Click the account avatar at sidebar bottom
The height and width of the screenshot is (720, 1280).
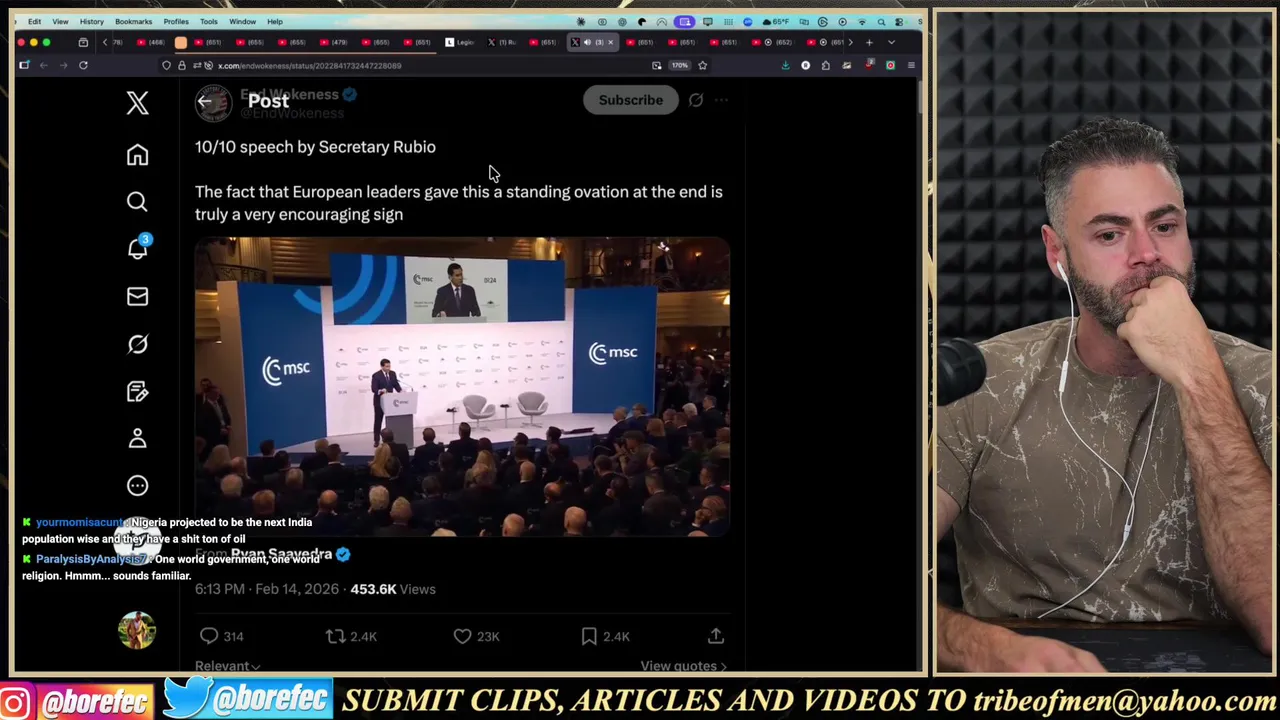[137, 630]
